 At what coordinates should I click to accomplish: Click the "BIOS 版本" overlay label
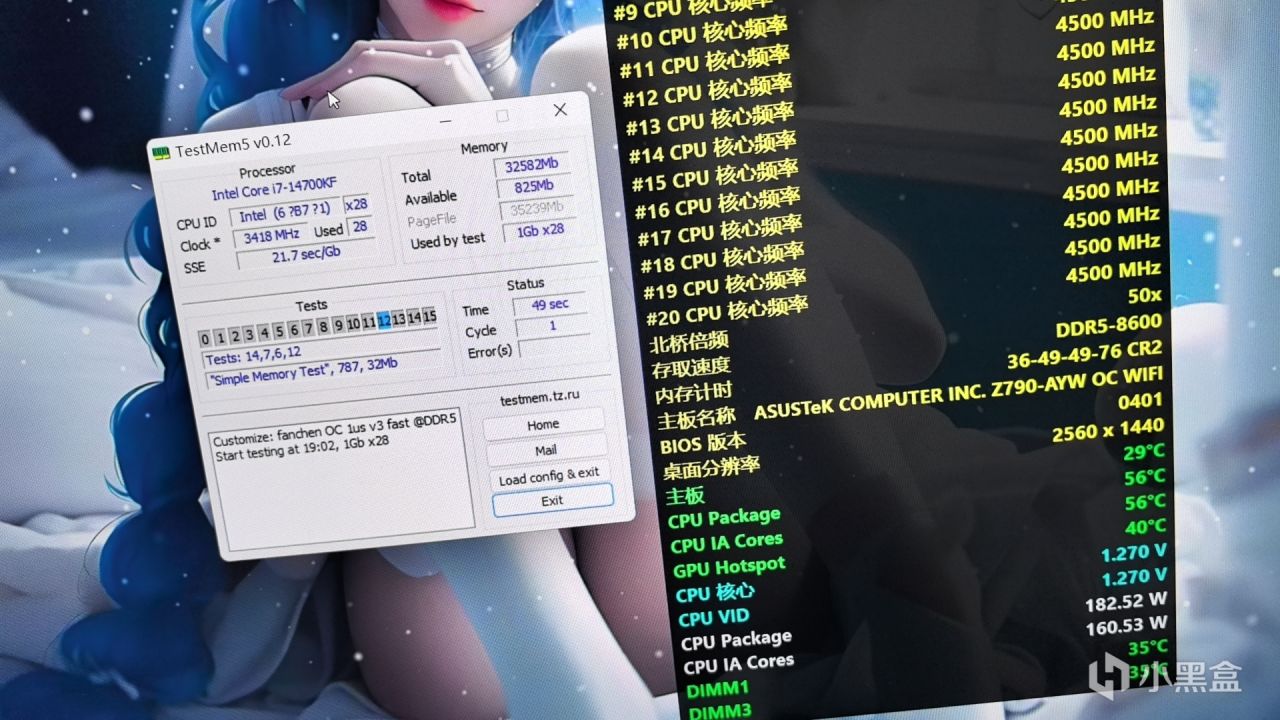pyautogui.click(x=703, y=442)
